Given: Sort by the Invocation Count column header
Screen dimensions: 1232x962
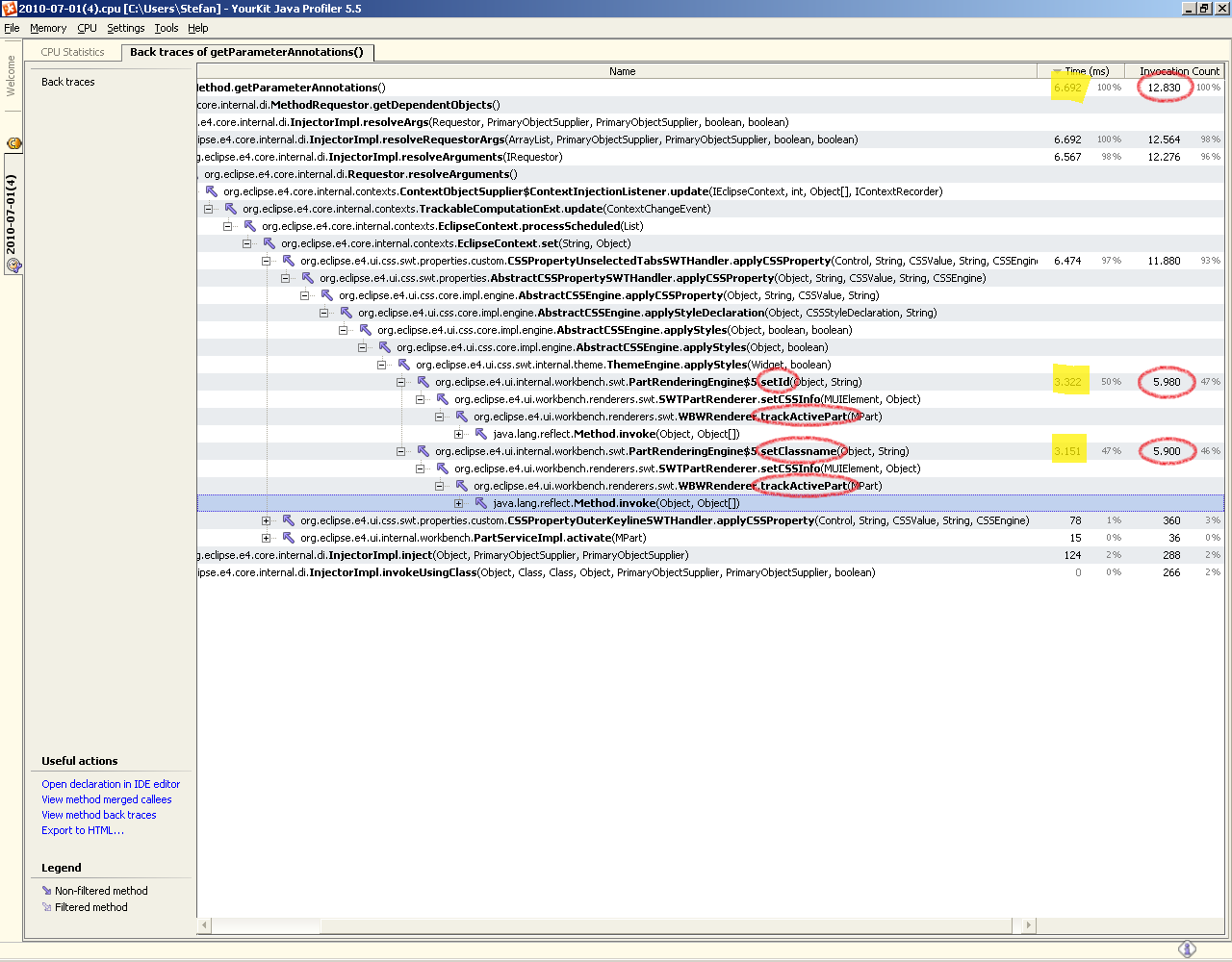Looking at the screenshot, I should point(1176,71).
